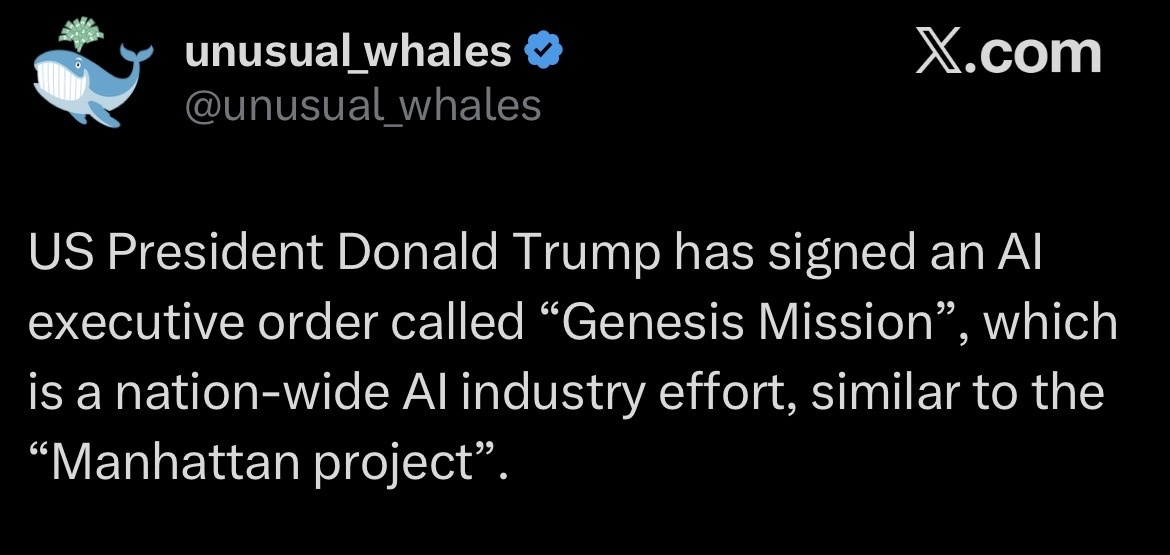This screenshot has height=555, width=1170.
Task: Click the blue verified checkmark badge
Action: pos(541,51)
